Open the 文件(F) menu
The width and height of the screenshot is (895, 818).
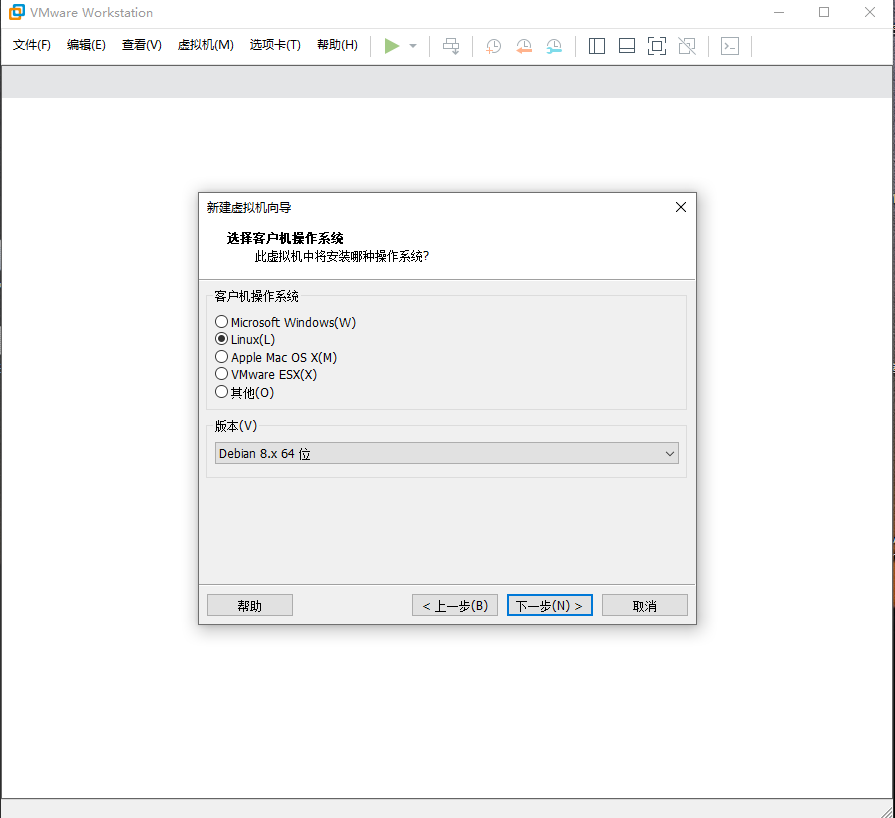(32, 45)
